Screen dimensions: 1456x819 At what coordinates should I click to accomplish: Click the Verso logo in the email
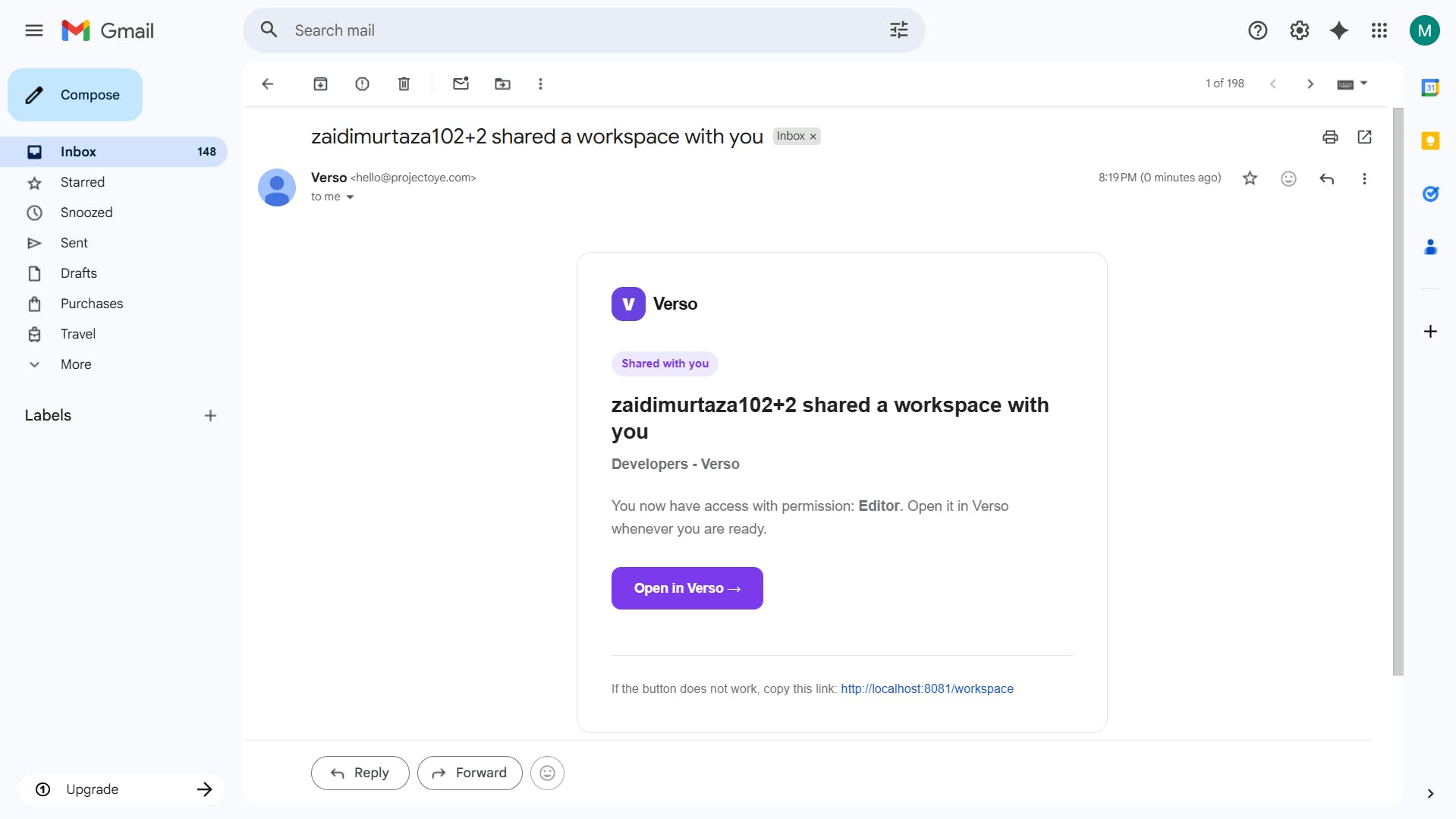pos(628,304)
